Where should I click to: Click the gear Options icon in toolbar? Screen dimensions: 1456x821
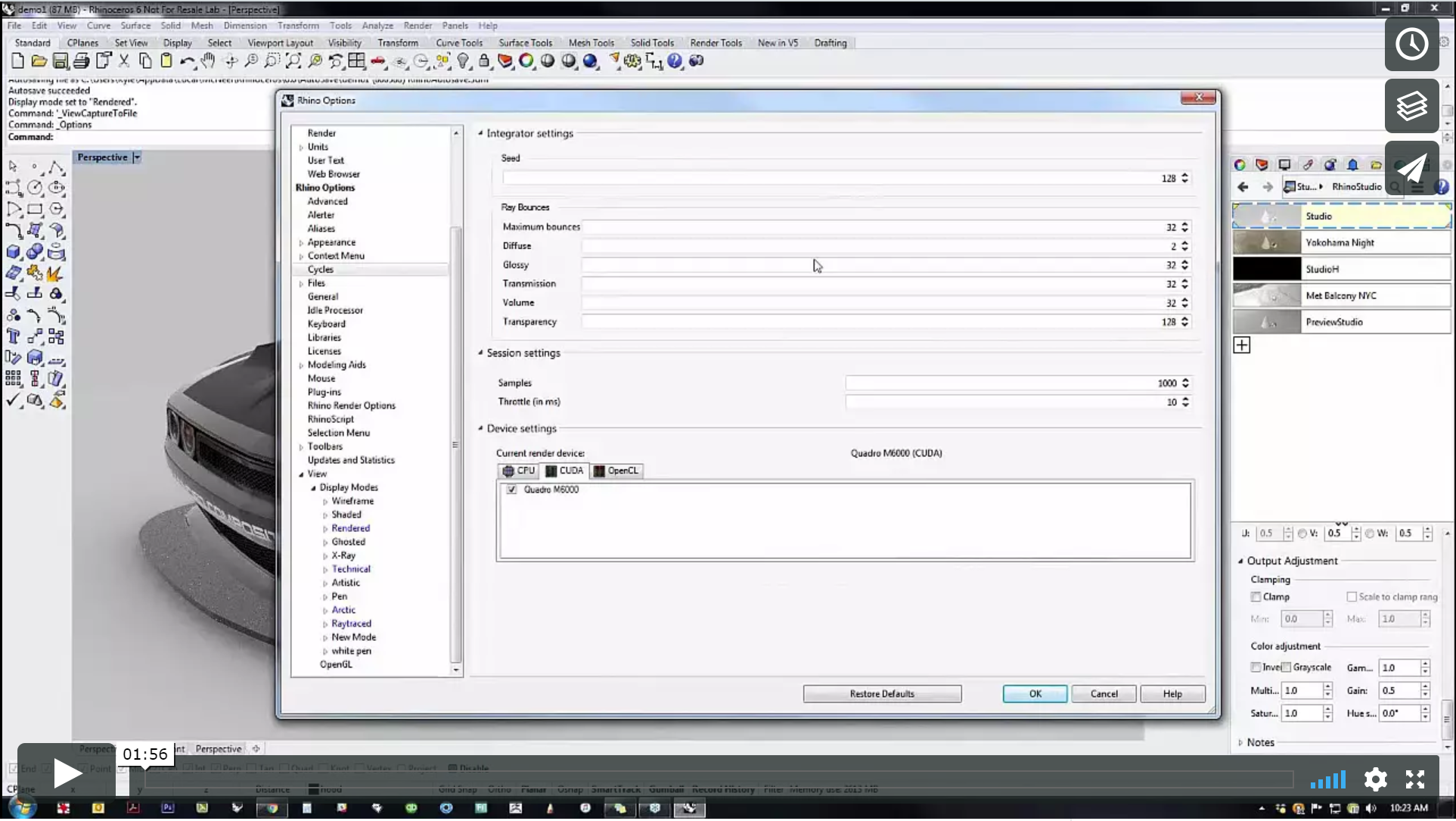tap(632, 61)
